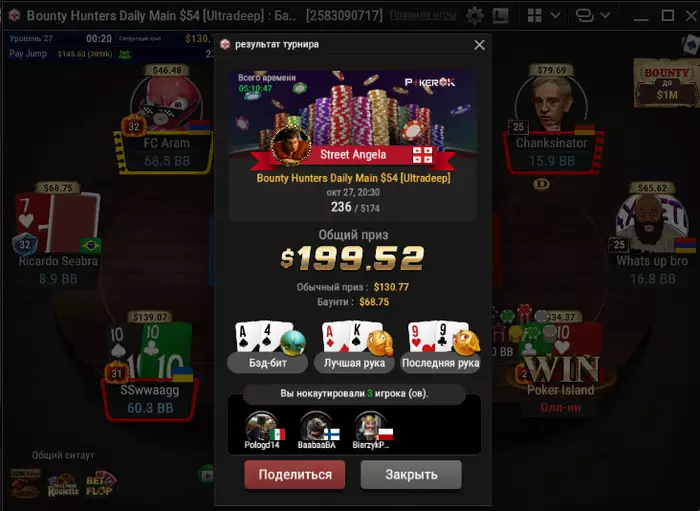Viewport: 700px width, 511px height.
Task: Click the Поделиться button
Action: [295, 474]
